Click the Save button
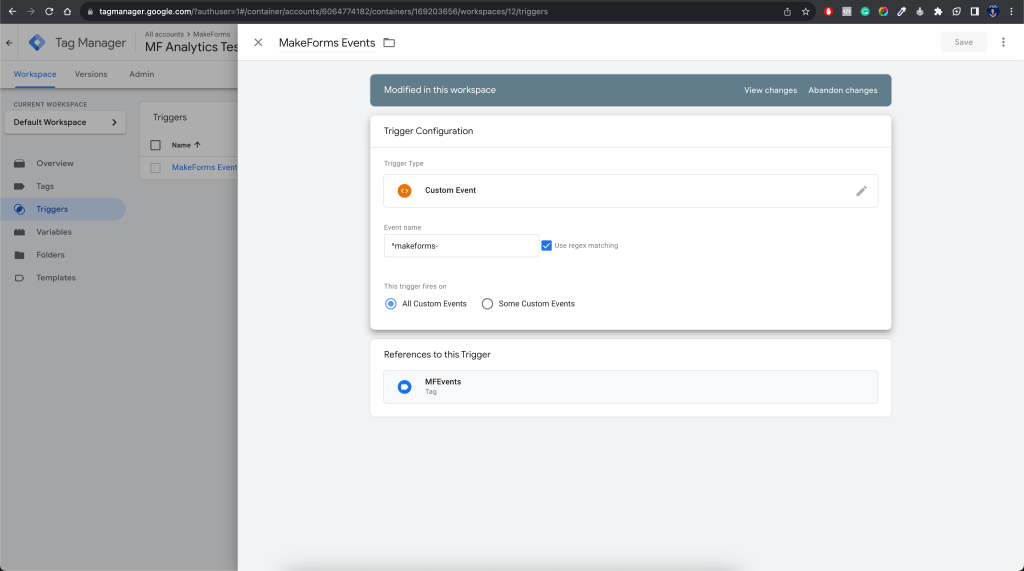The image size is (1024, 571). [x=963, y=42]
